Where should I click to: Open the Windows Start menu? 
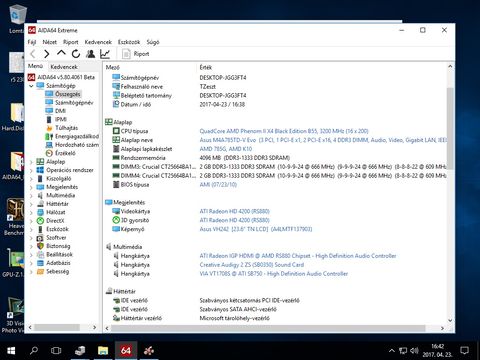11,350
